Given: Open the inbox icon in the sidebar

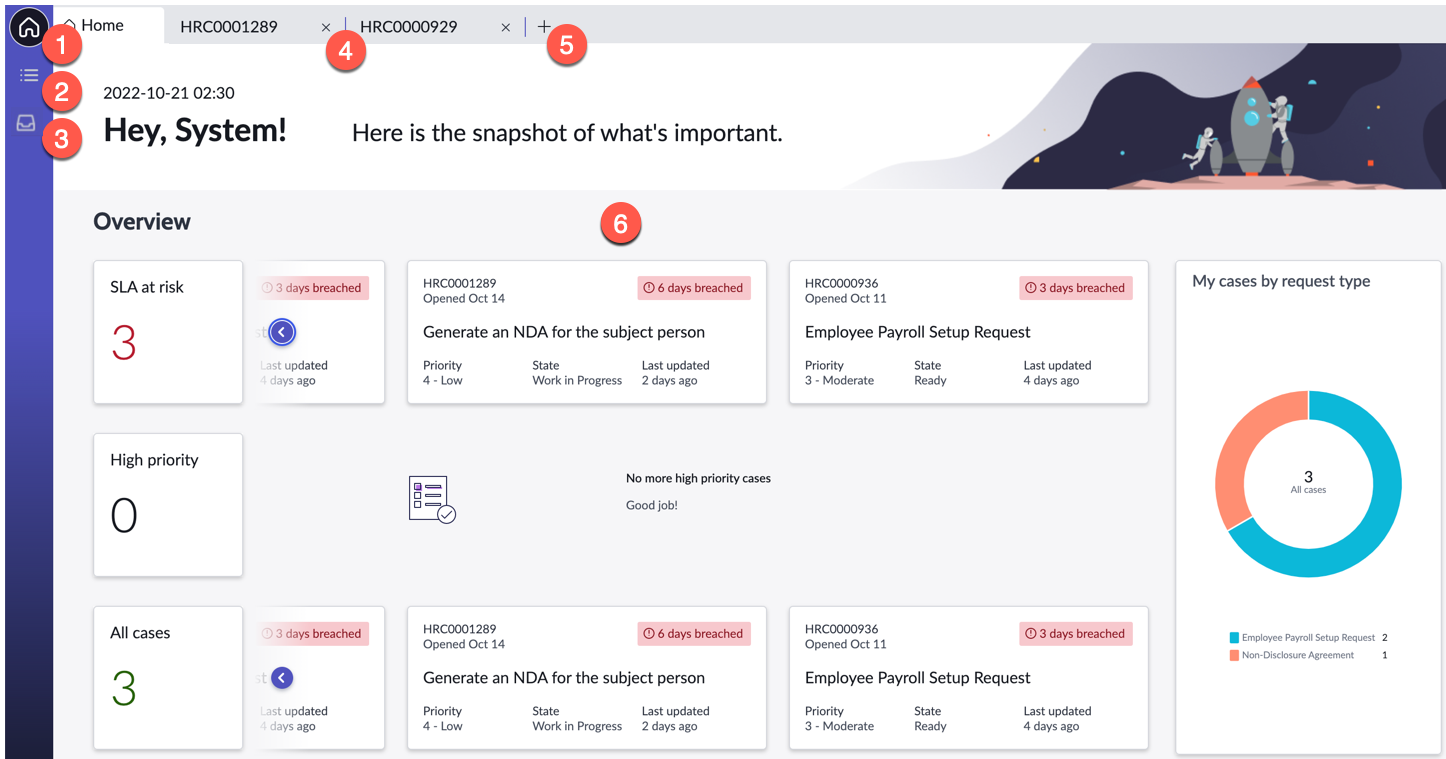Looking at the screenshot, I should tap(26, 123).
